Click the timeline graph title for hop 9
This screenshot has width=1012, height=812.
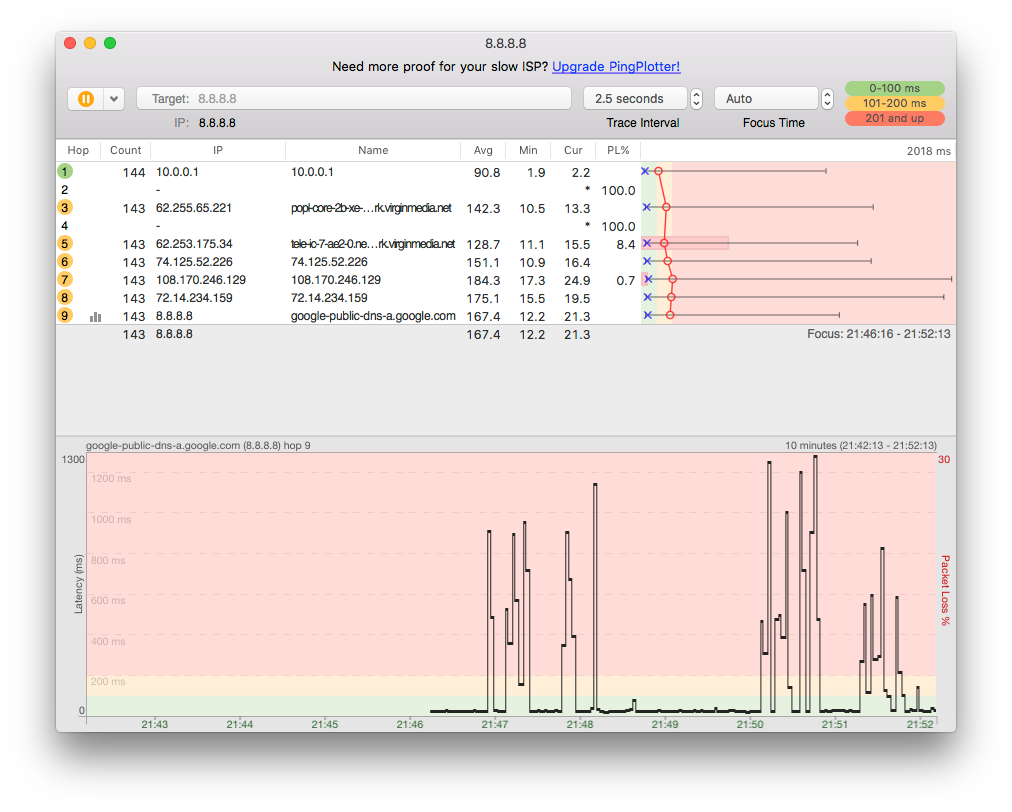[x=198, y=446]
